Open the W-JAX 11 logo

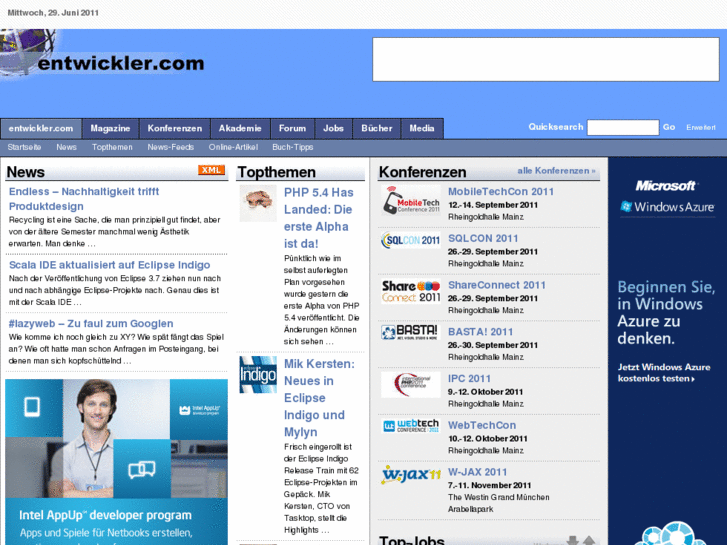pyautogui.click(x=411, y=475)
